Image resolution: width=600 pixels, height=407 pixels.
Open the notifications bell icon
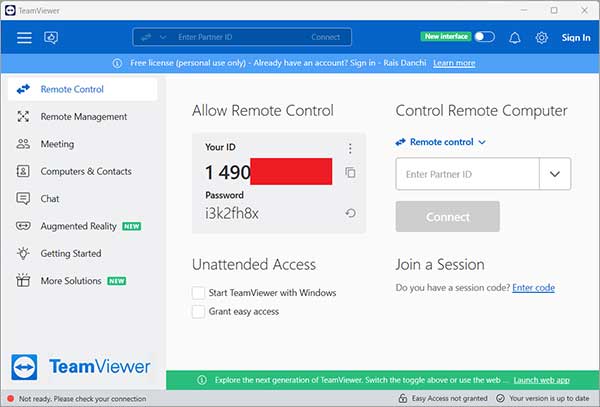click(515, 37)
